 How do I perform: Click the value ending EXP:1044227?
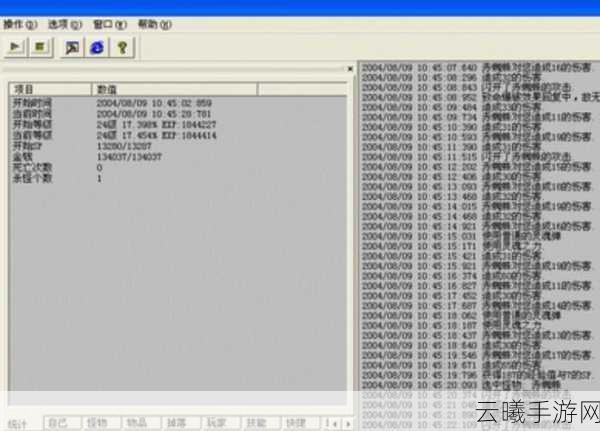click(156, 124)
